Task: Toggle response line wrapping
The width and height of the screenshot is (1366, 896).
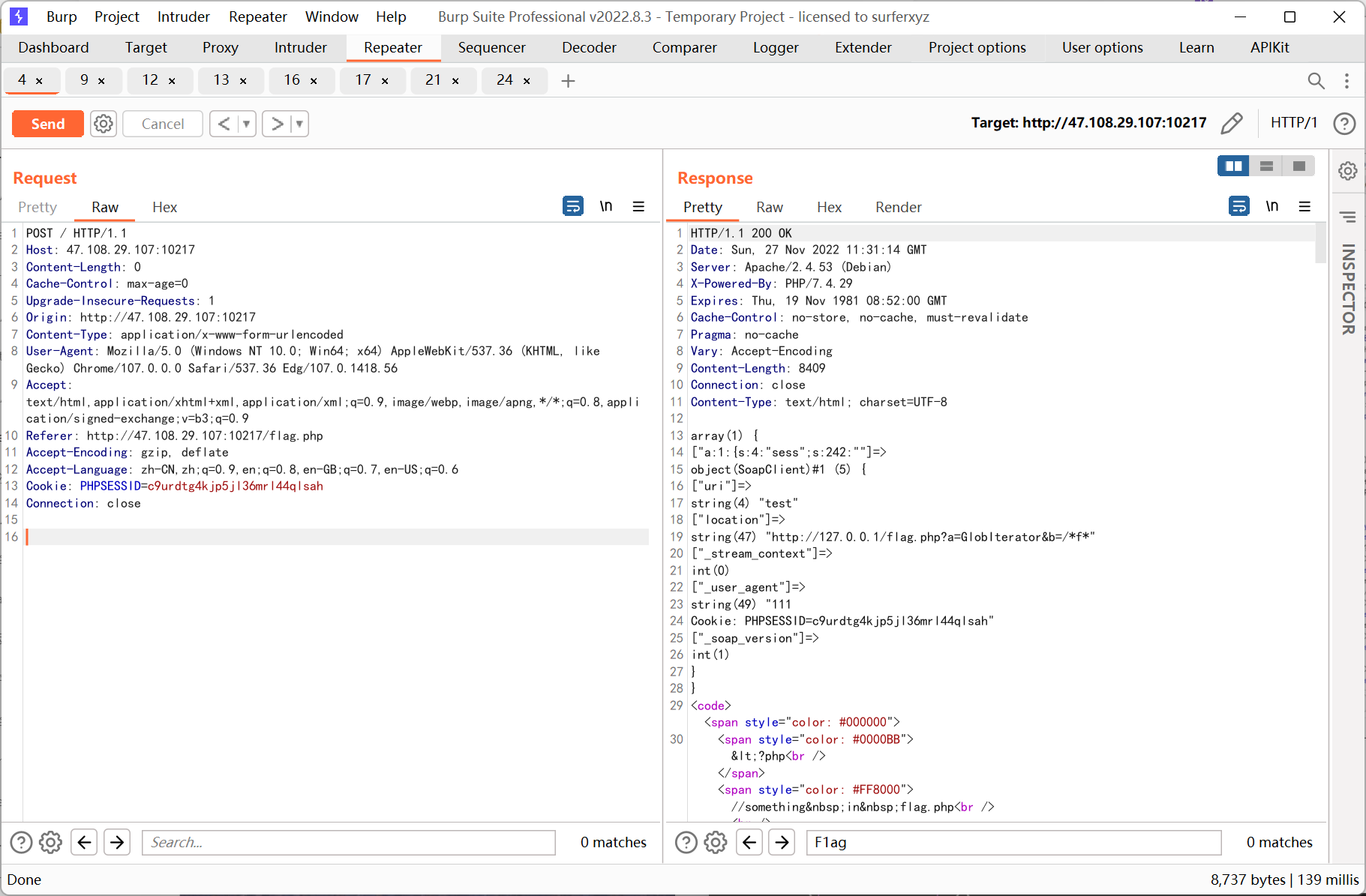Action: (1239, 205)
